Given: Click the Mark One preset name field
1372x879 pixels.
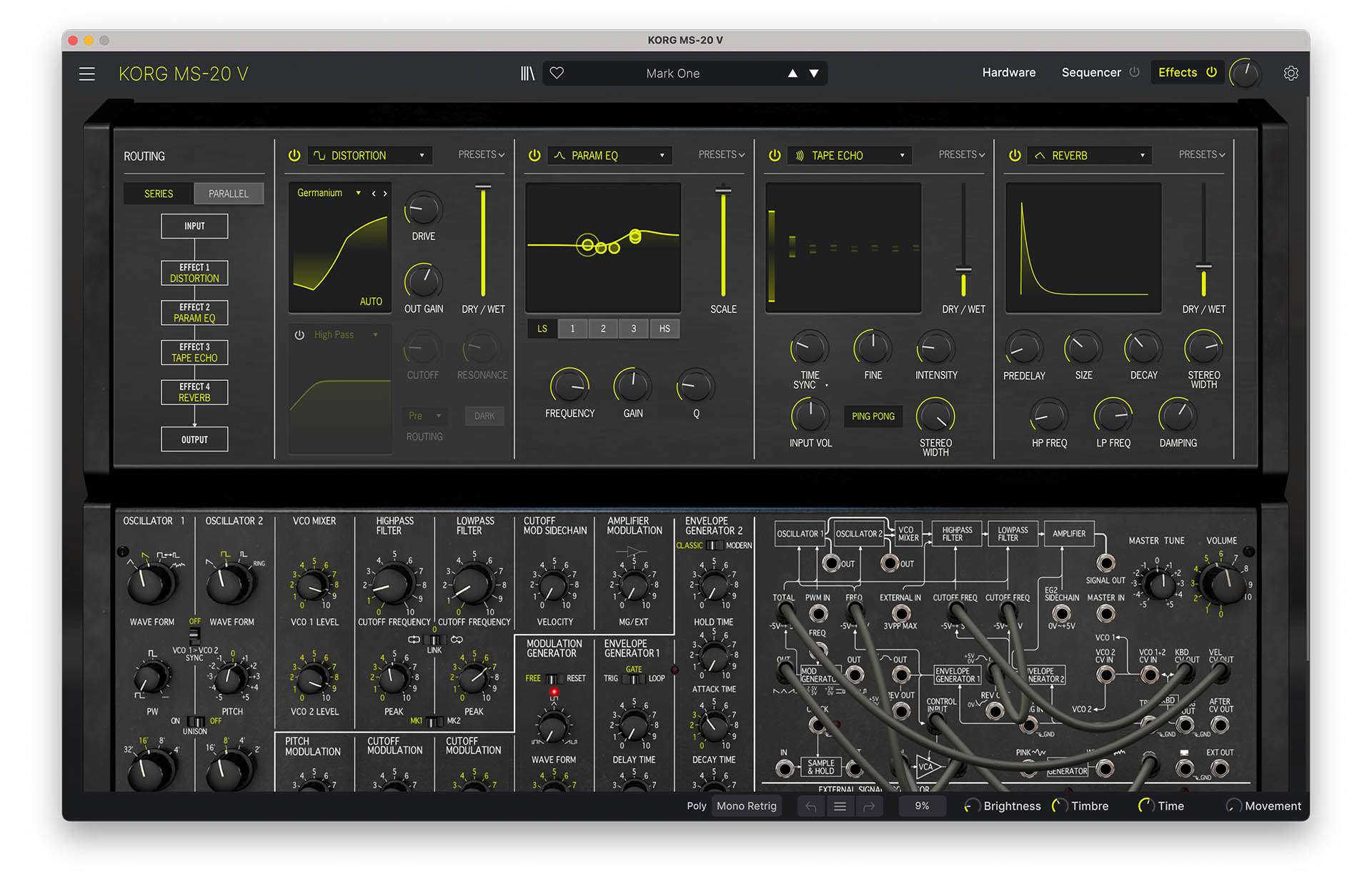Looking at the screenshot, I should tap(672, 73).
